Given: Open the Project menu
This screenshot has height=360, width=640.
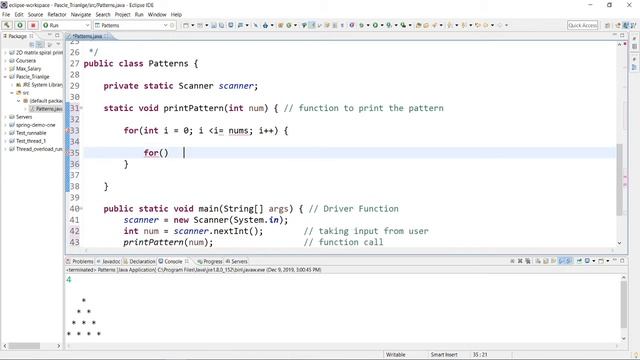Looking at the screenshot, I should tap(122, 14).
